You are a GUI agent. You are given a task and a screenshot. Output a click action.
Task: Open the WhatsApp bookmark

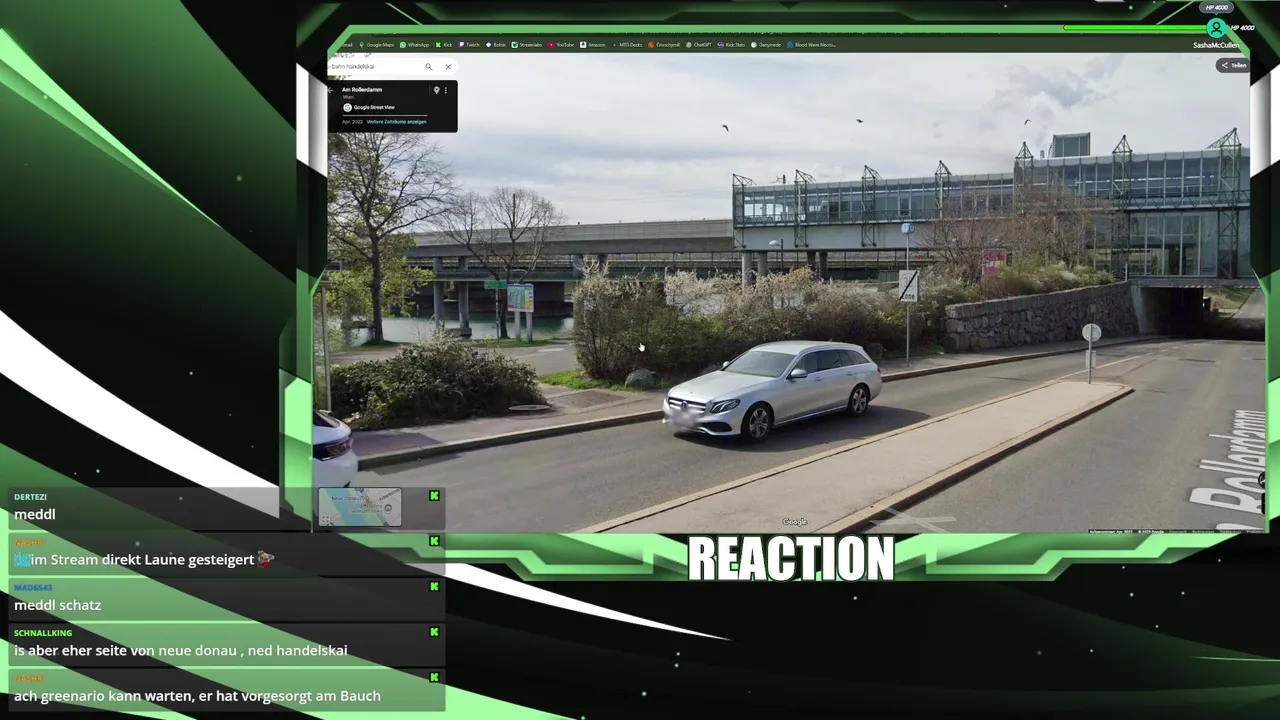tap(415, 45)
